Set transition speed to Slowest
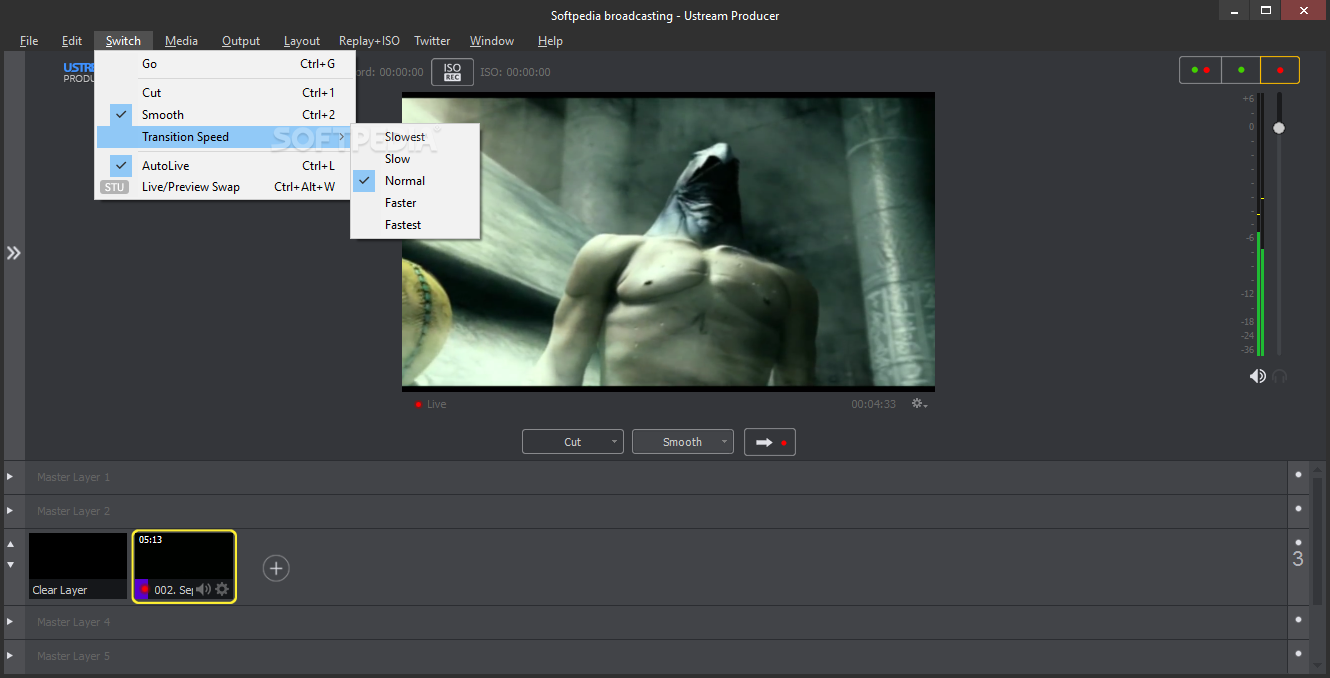 tap(415, 137)
